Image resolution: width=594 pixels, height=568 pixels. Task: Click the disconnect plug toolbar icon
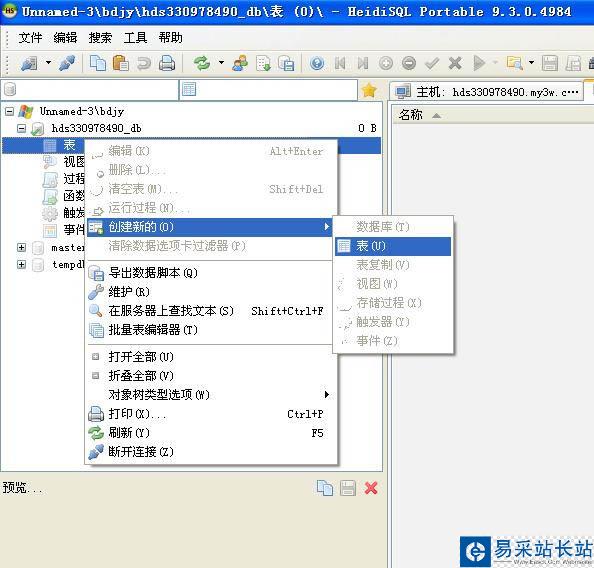click(67, 63)
